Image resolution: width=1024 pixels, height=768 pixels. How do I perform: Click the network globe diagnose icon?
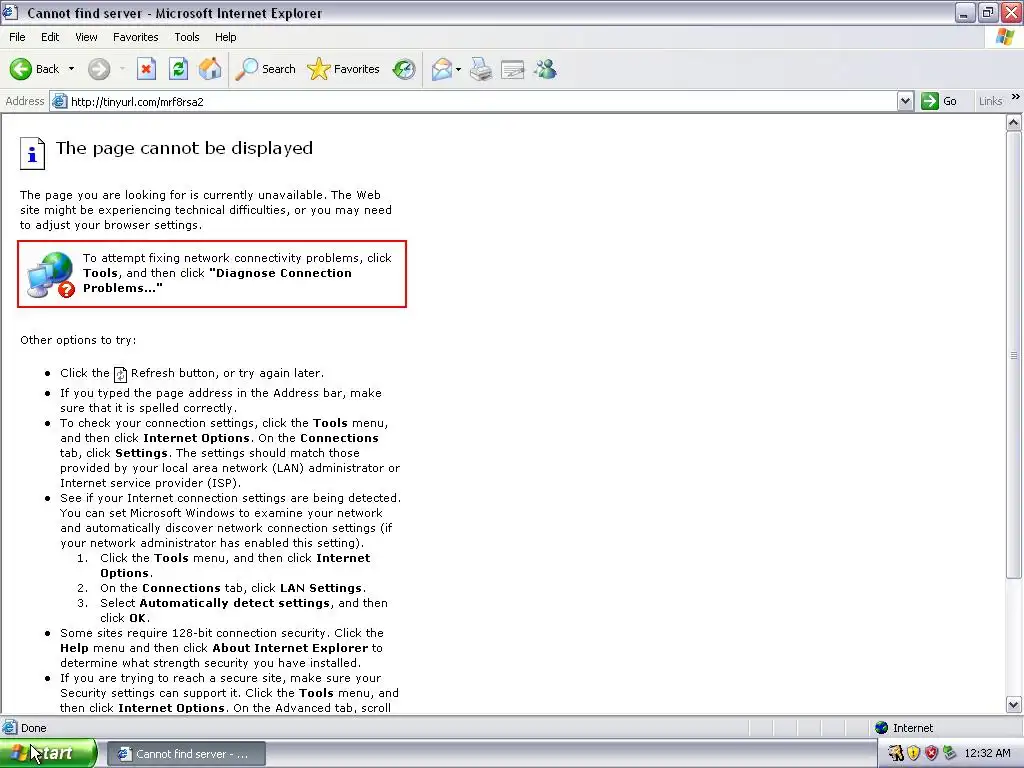coord(51,275)
